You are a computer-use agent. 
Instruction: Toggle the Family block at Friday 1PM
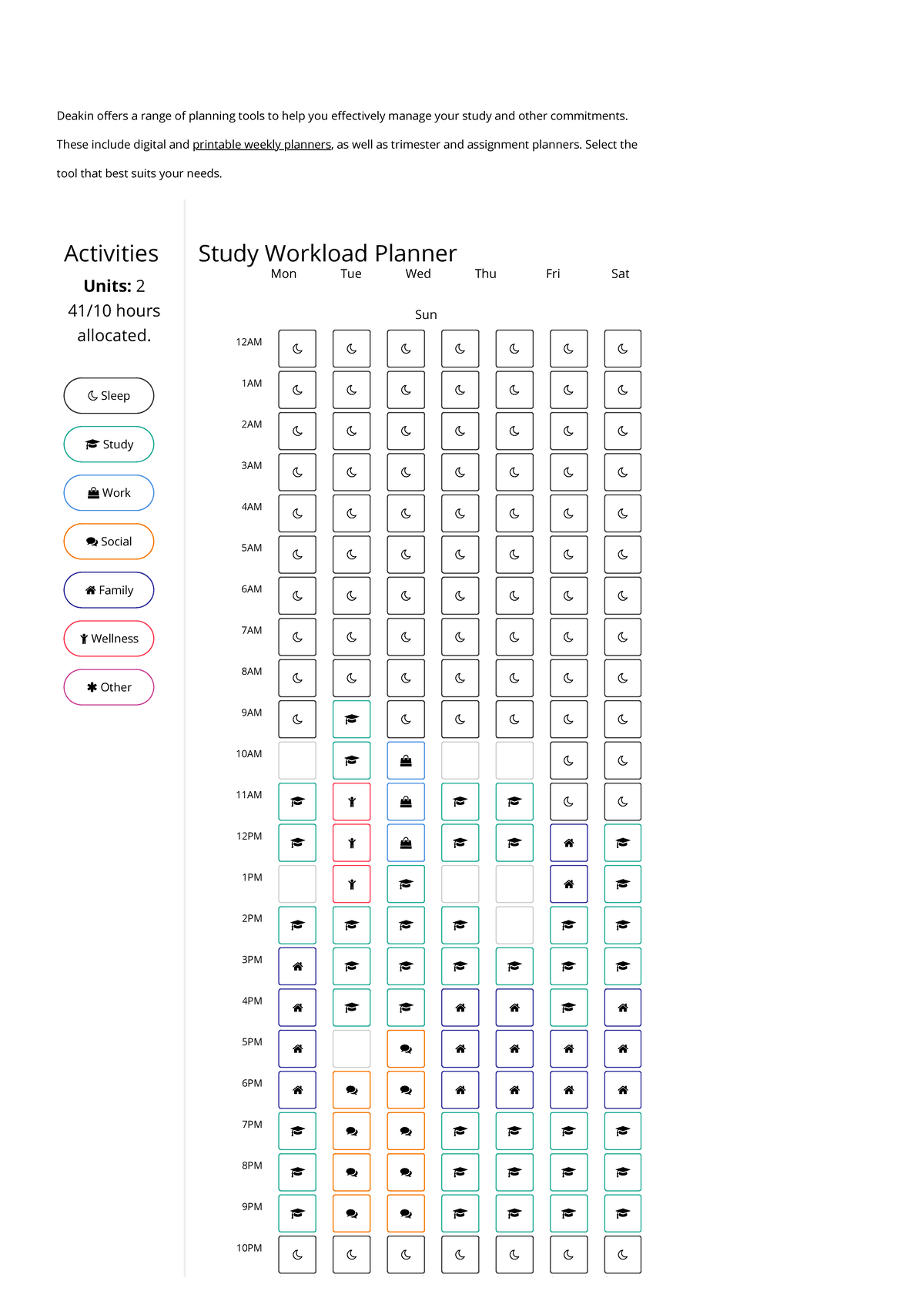568,884
